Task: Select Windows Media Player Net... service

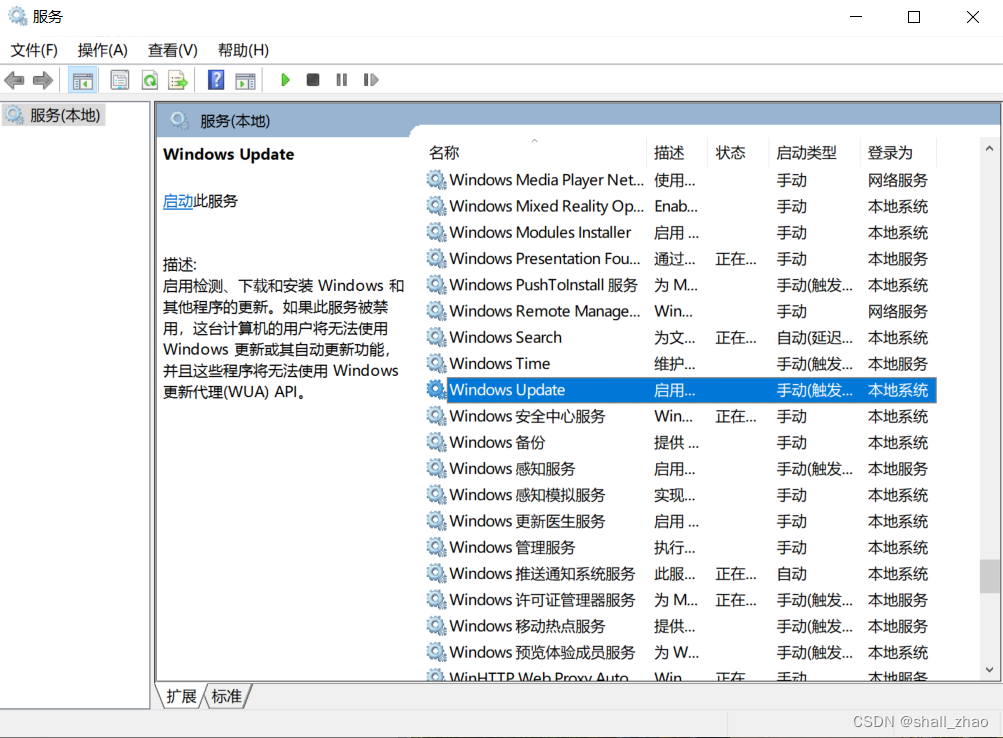Action: [x=681, y=180]
